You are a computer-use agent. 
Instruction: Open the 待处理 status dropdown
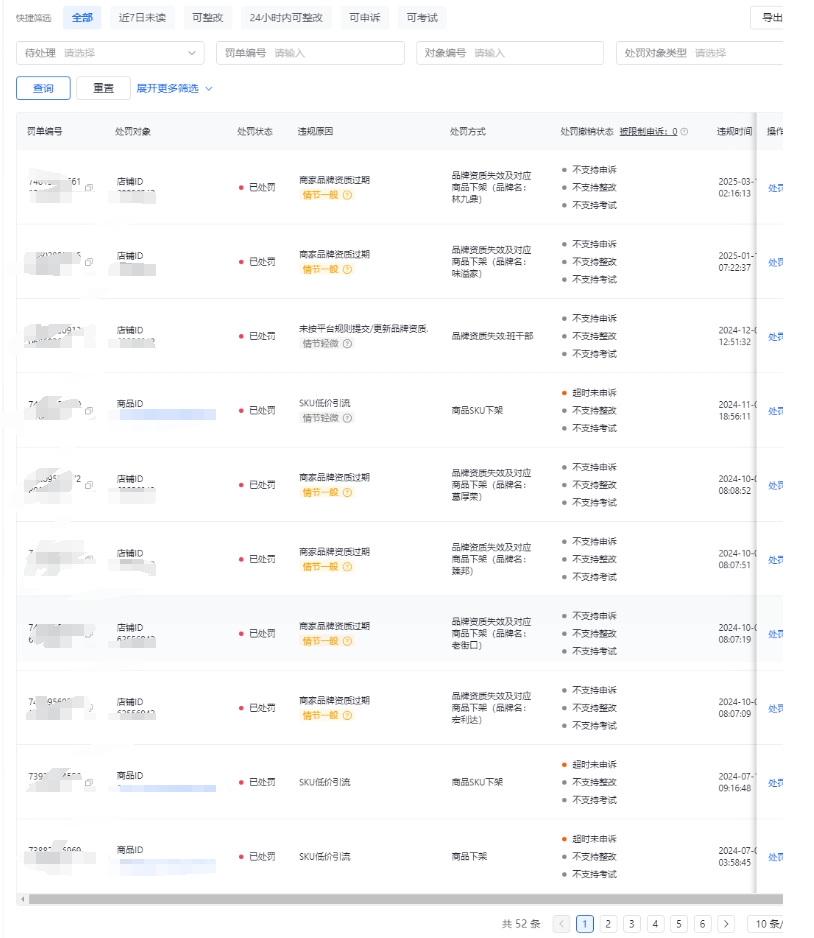[x=110, y=53]
